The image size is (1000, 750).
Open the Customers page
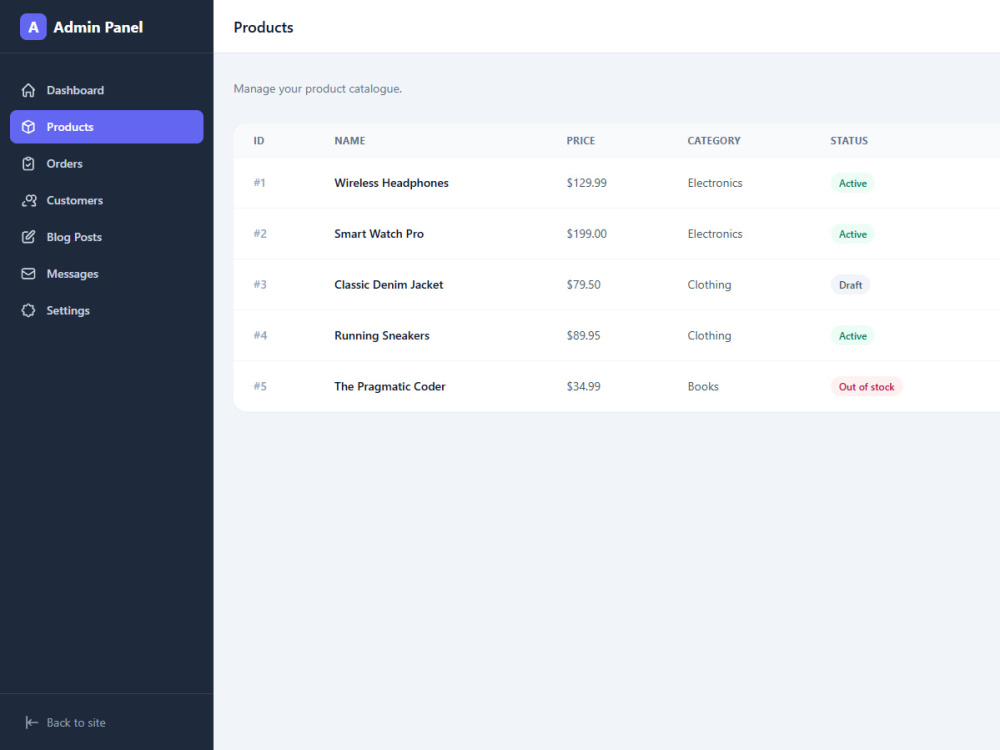pyautogui.click(x=107, y=200)
